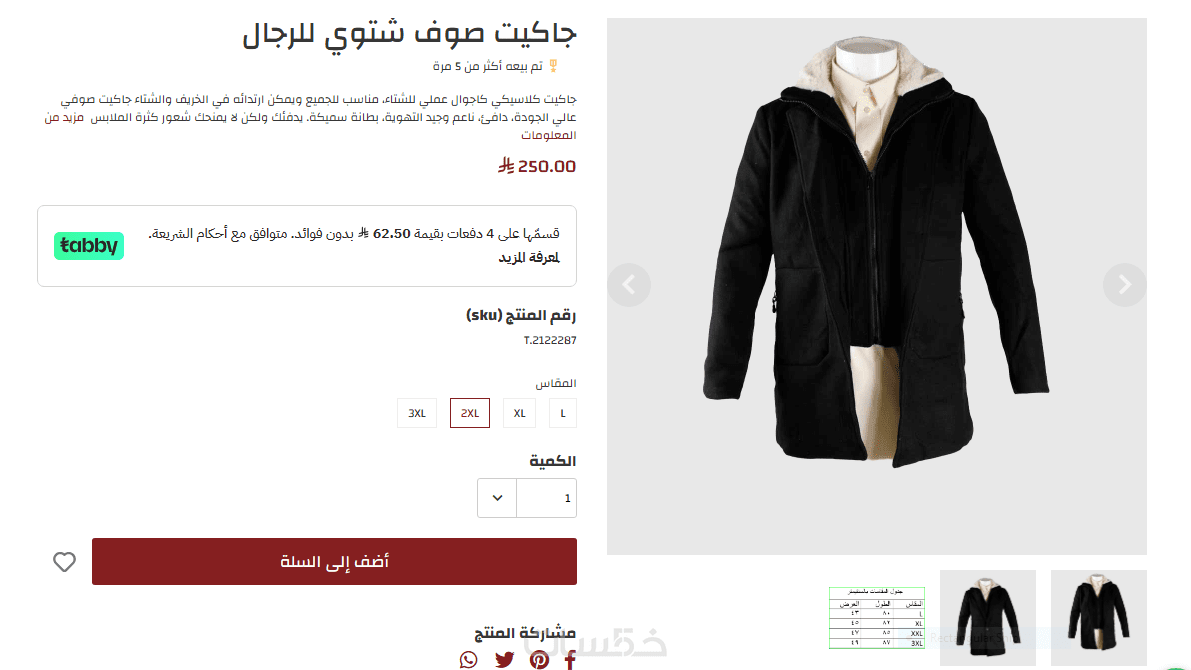View the closed jacket front thumbnail
This screenshot has width=1191, height=670.
coord(987,618)
